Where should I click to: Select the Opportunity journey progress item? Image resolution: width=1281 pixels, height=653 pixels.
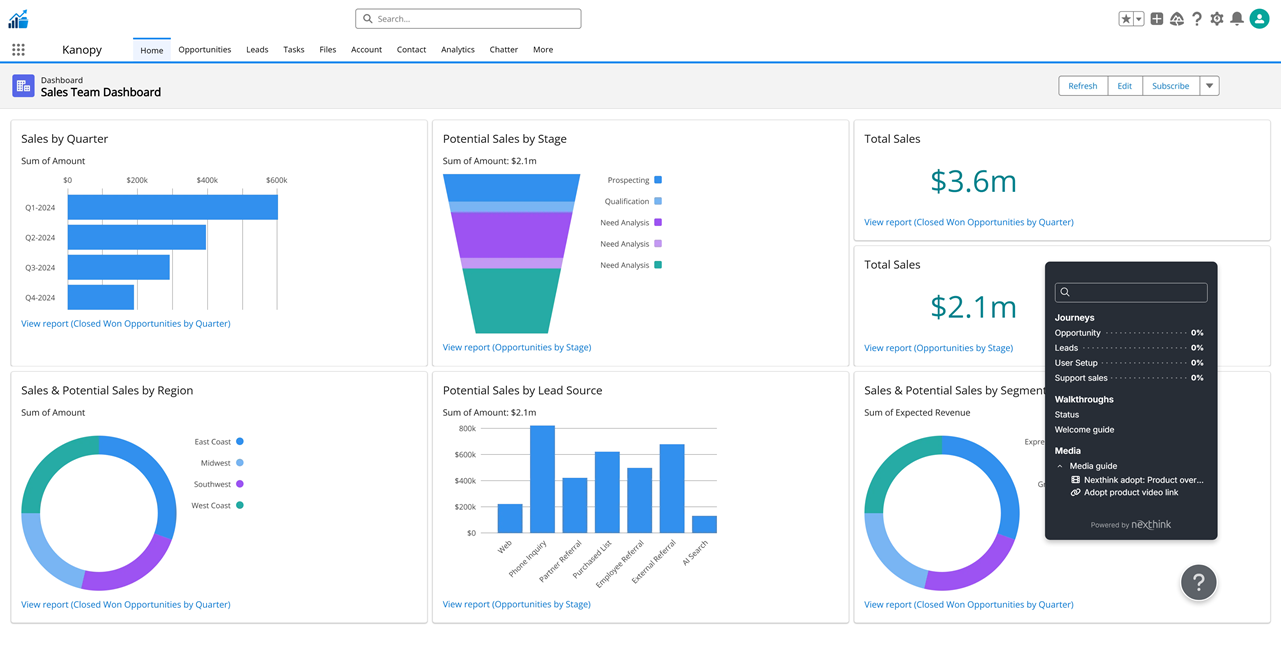[1078, 333]
